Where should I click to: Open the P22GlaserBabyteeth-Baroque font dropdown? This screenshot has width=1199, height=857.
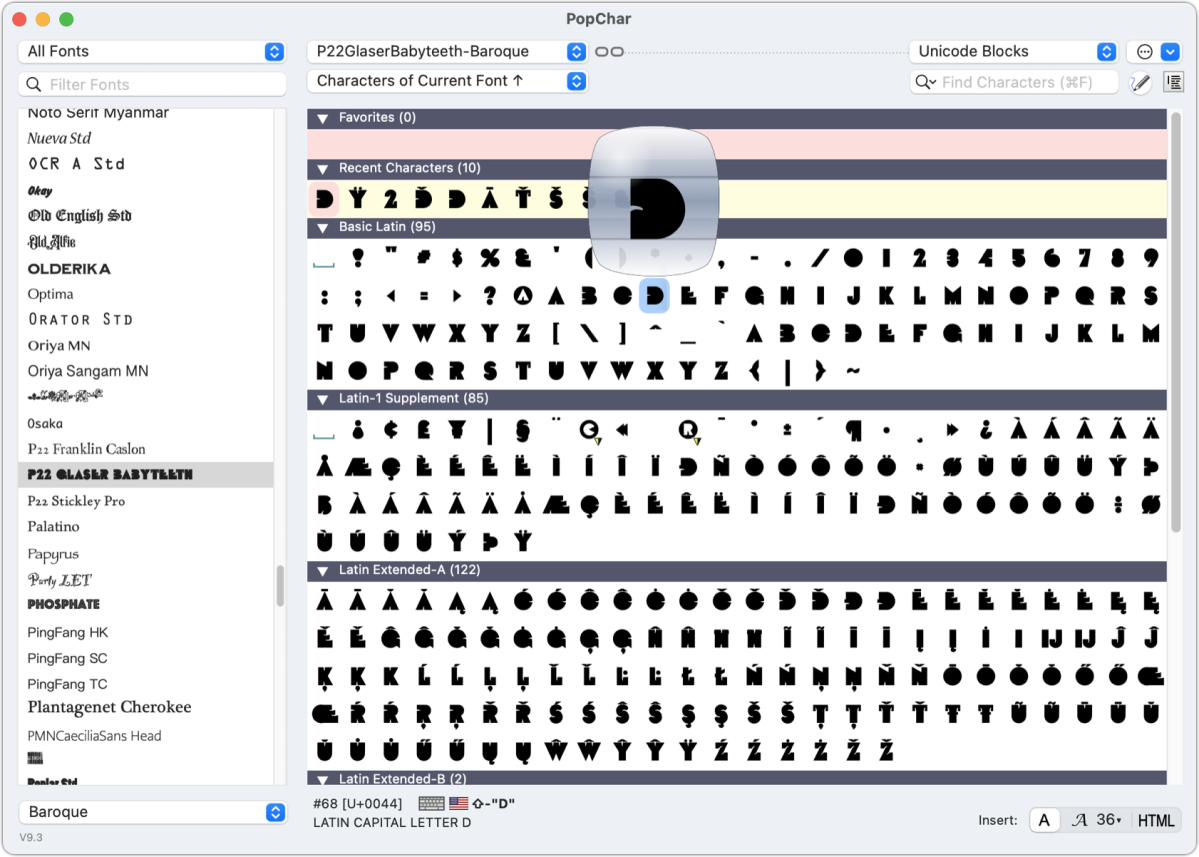click(x=447, y=51)
